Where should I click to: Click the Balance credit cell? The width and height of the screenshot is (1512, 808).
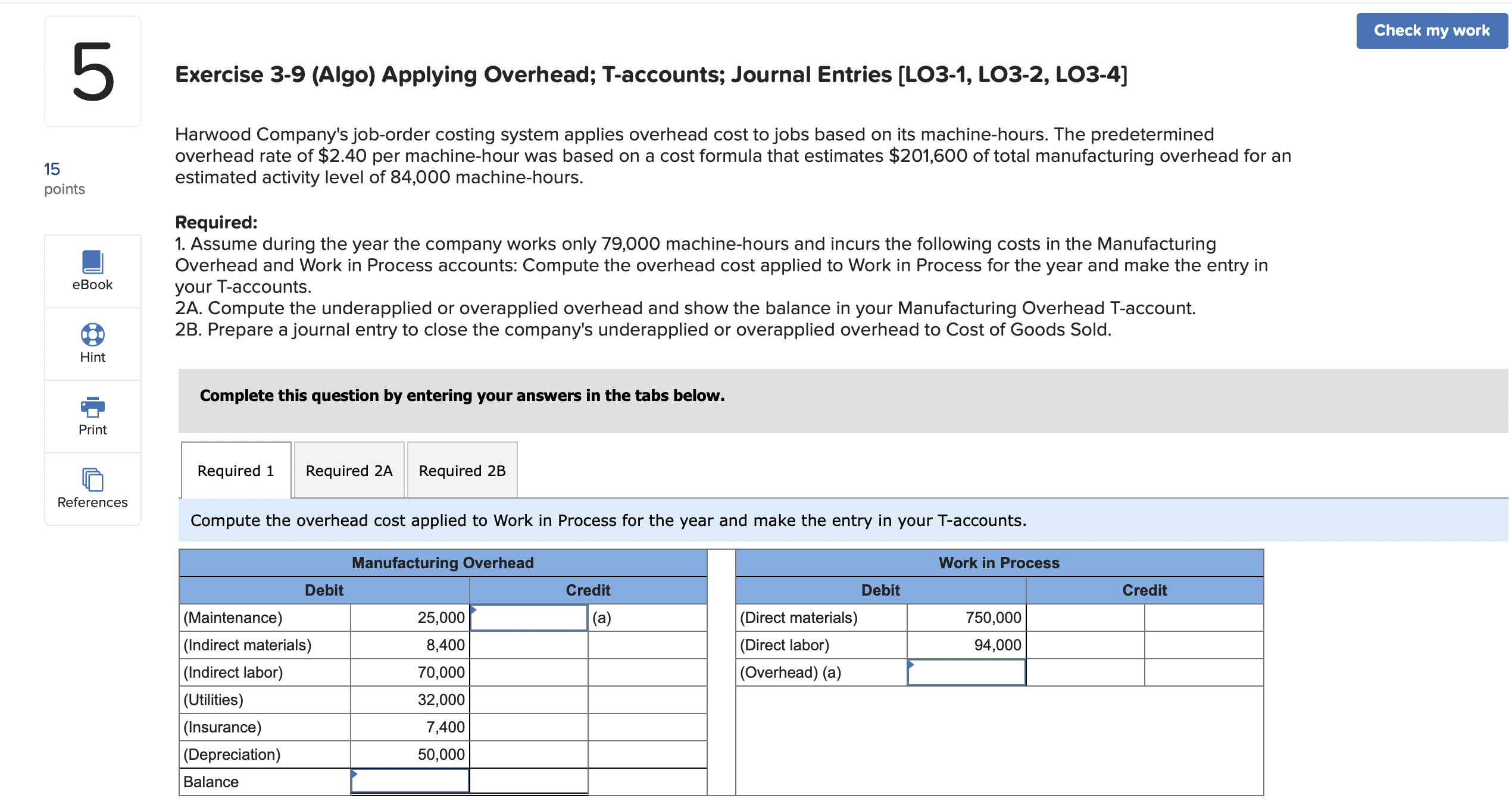pyautogui.click(x=529, y=782)
